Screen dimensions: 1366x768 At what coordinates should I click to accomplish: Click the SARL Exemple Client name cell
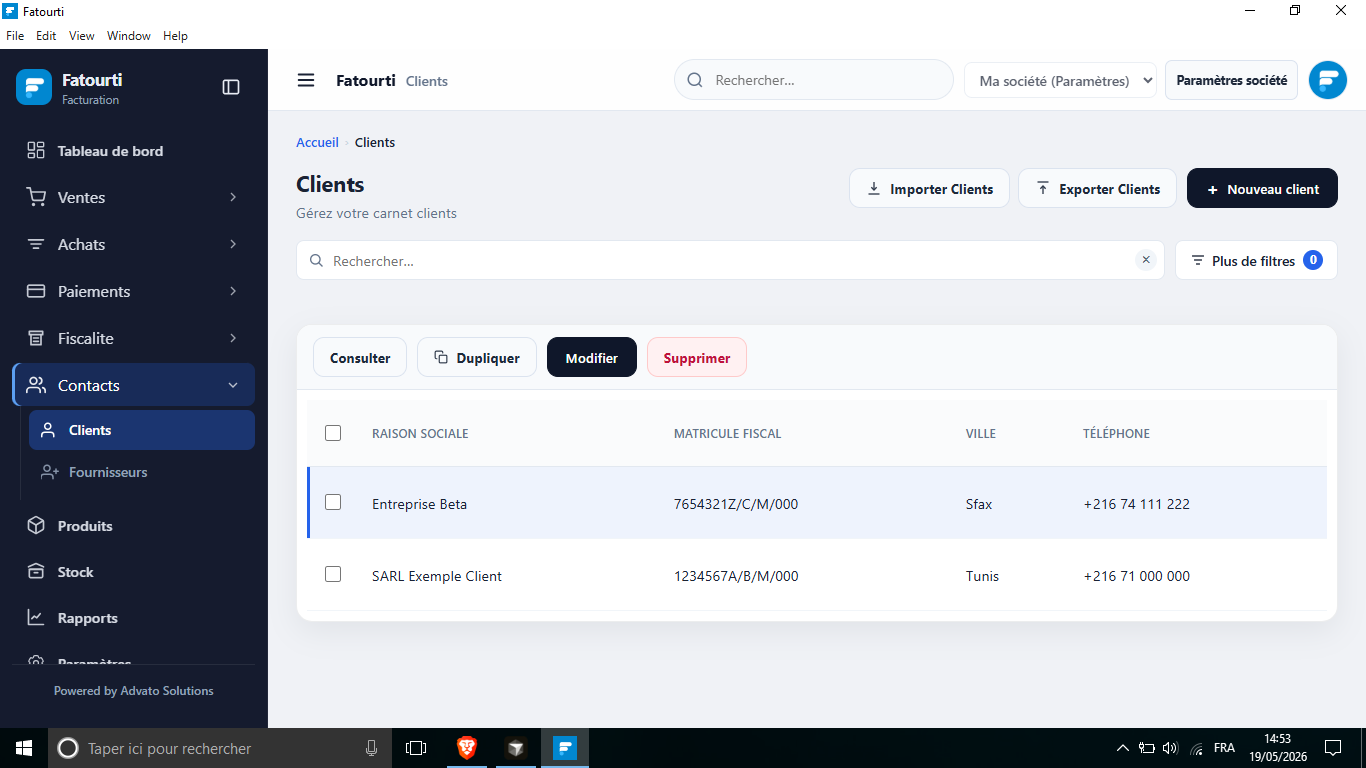point(437,576)
